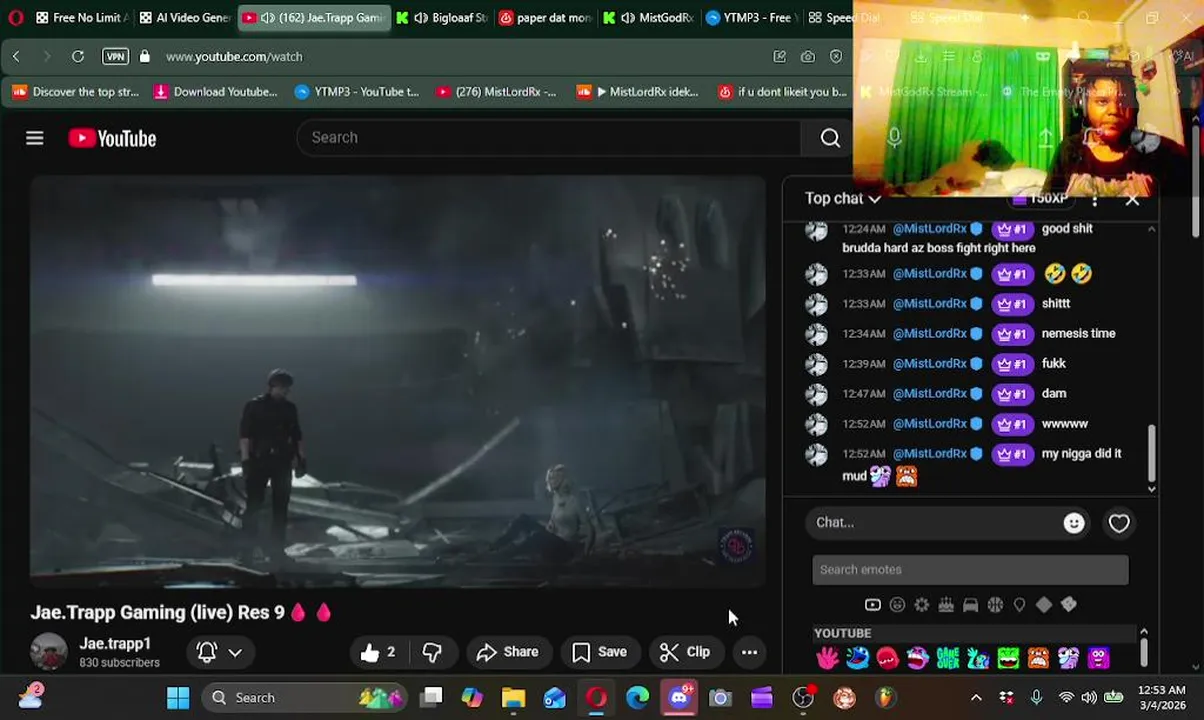
Task: Toggle the emoji picker smiley
Action: [x=1074, y=523]
